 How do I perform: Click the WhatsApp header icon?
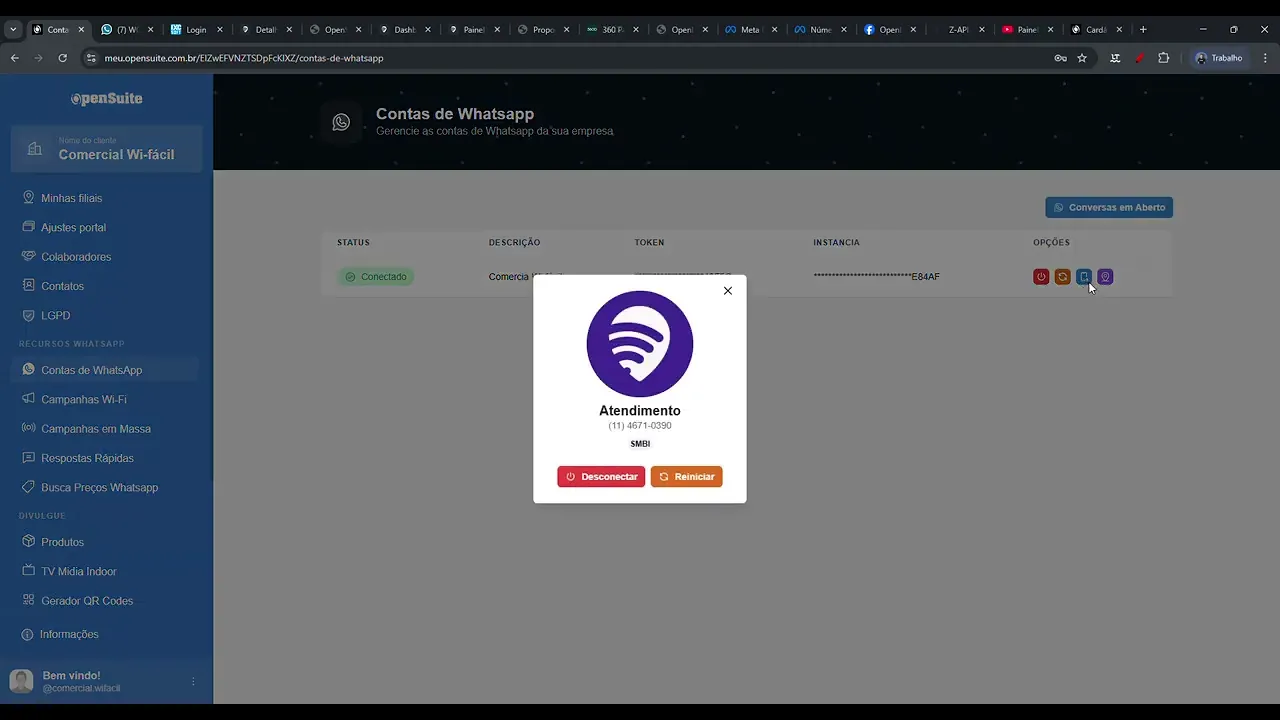pos(341,122)
